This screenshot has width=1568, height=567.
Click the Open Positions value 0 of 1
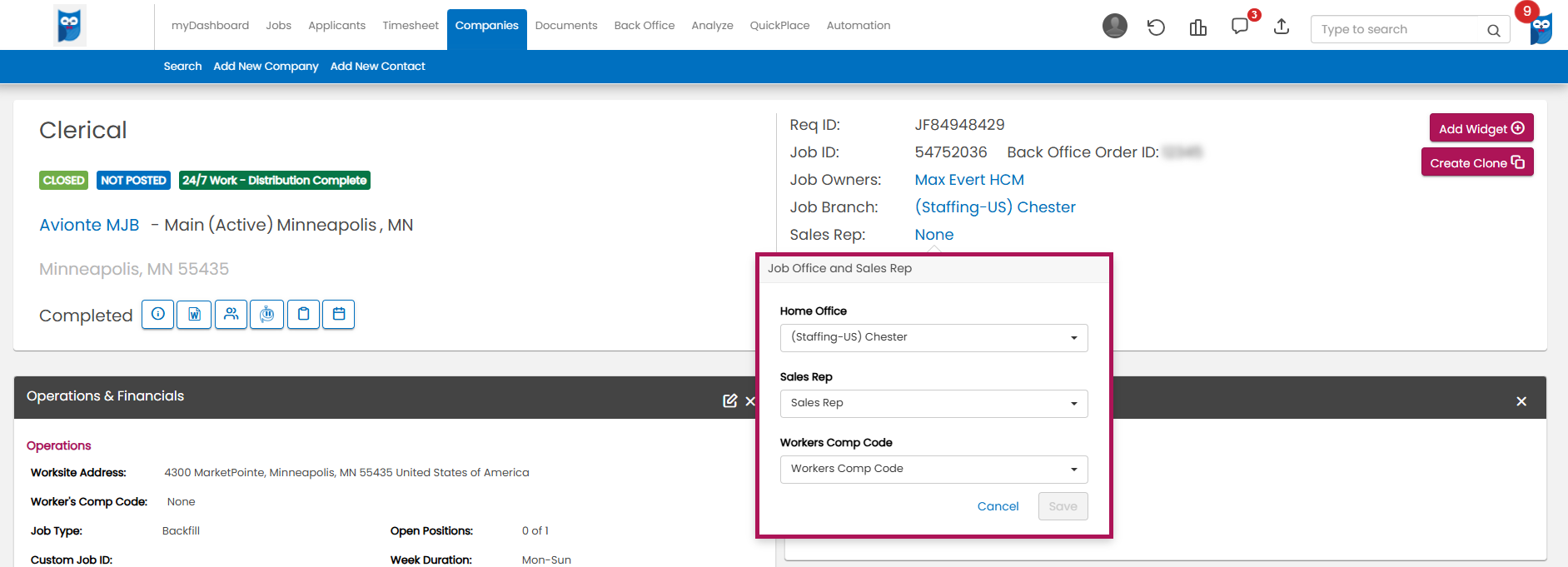point(535,531)
